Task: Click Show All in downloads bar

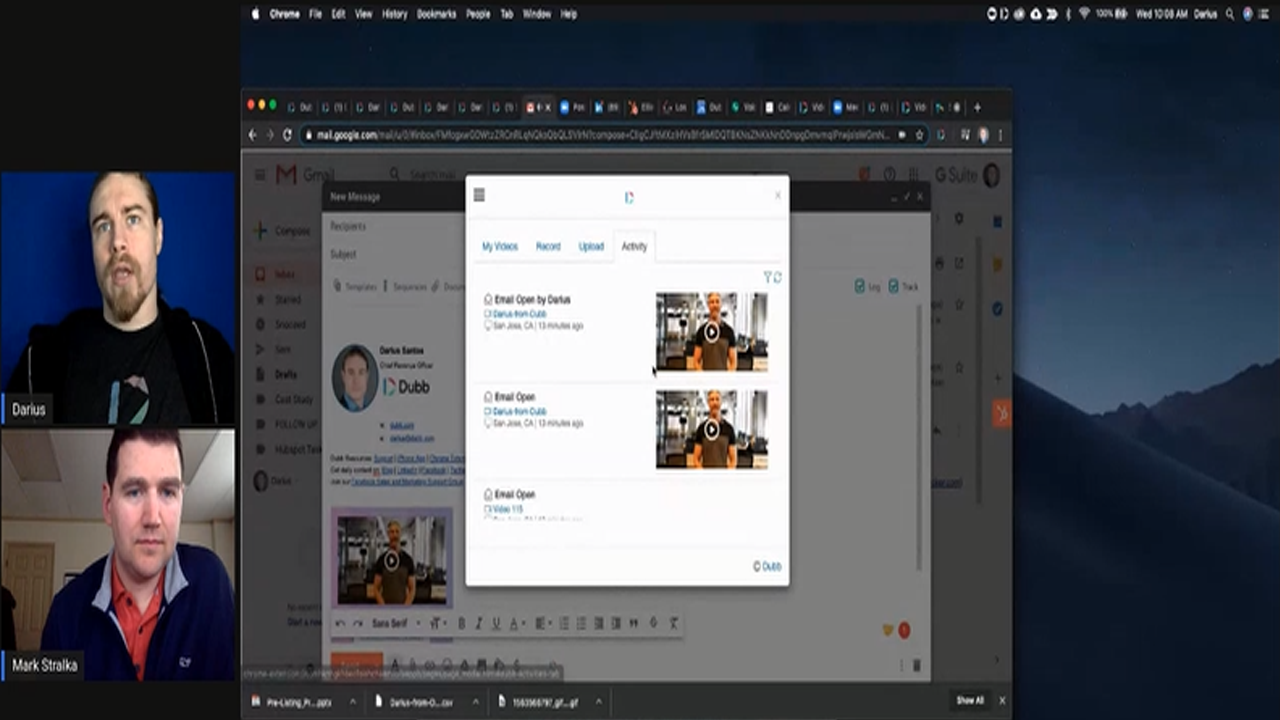Action: coord(970,701)
